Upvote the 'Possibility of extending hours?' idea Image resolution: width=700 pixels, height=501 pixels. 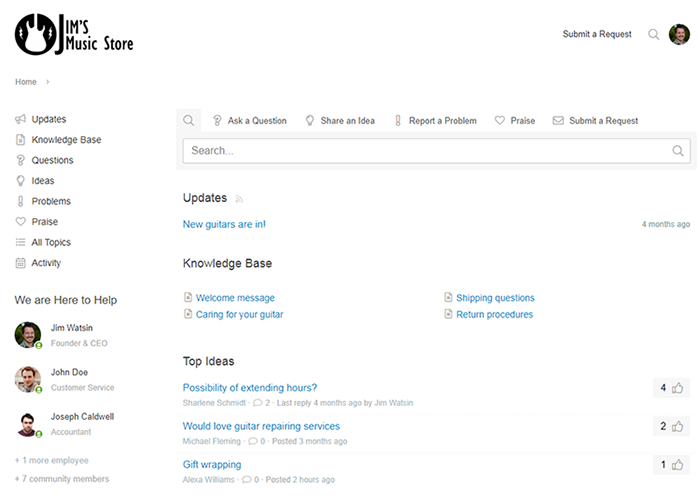click(x=678, y=388)
